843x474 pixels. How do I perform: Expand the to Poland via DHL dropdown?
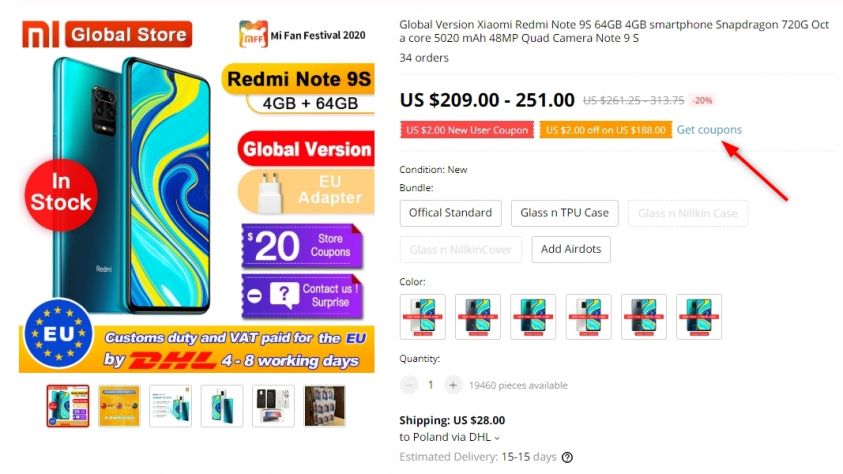click(x=450, y=437)
